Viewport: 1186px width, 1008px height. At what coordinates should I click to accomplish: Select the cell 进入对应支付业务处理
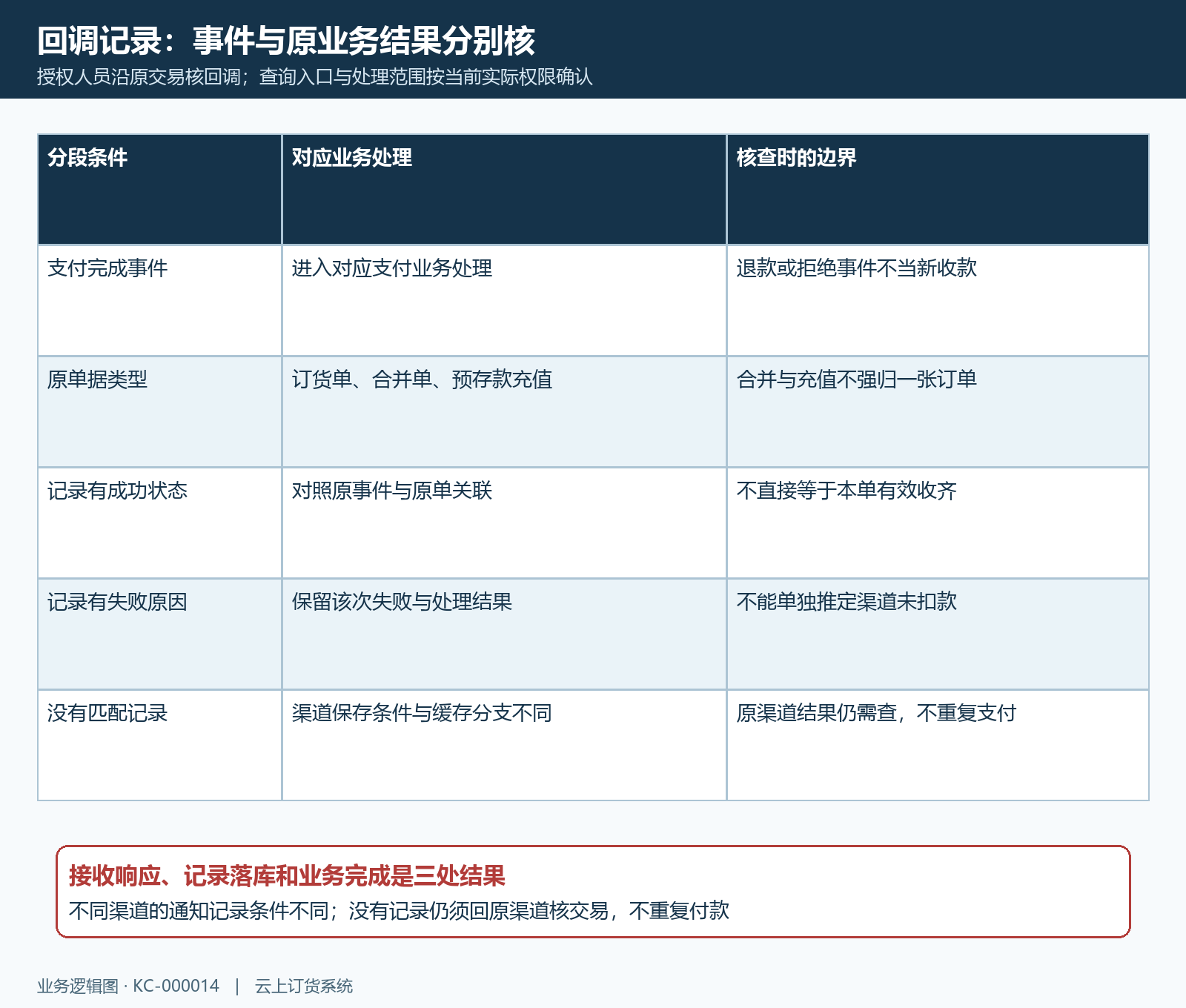tap(504, 300)
